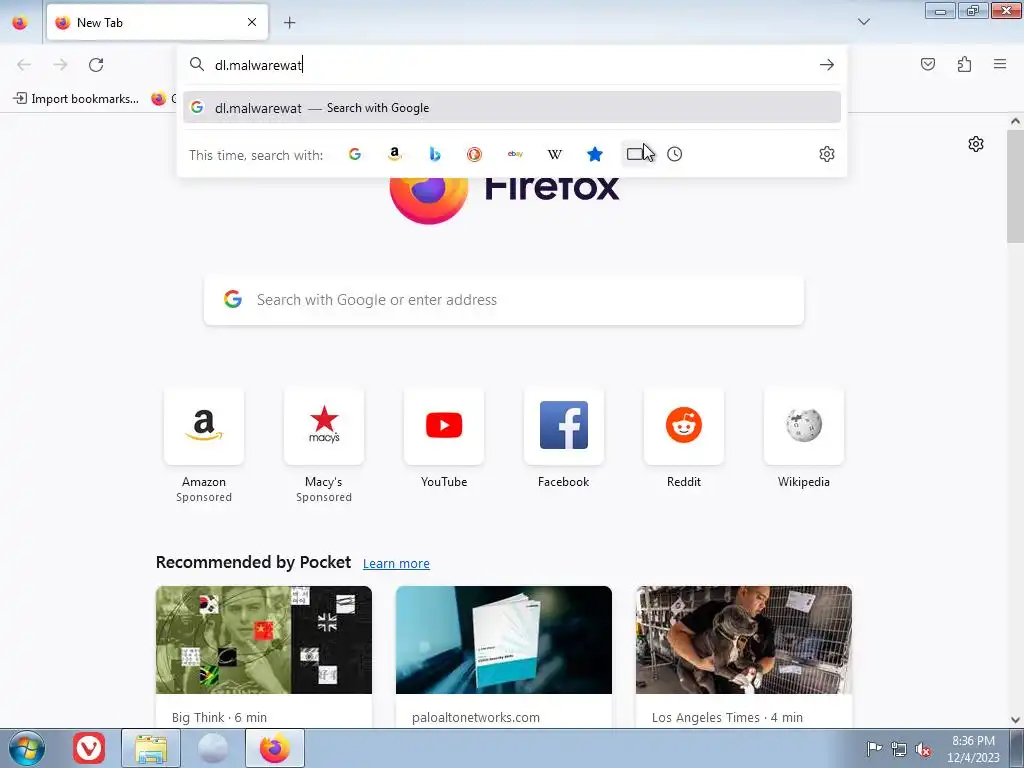The width and height of the screenshot is (1024, 768).
Task: List all tabs dropdown arrow
Action: [863, 22]
